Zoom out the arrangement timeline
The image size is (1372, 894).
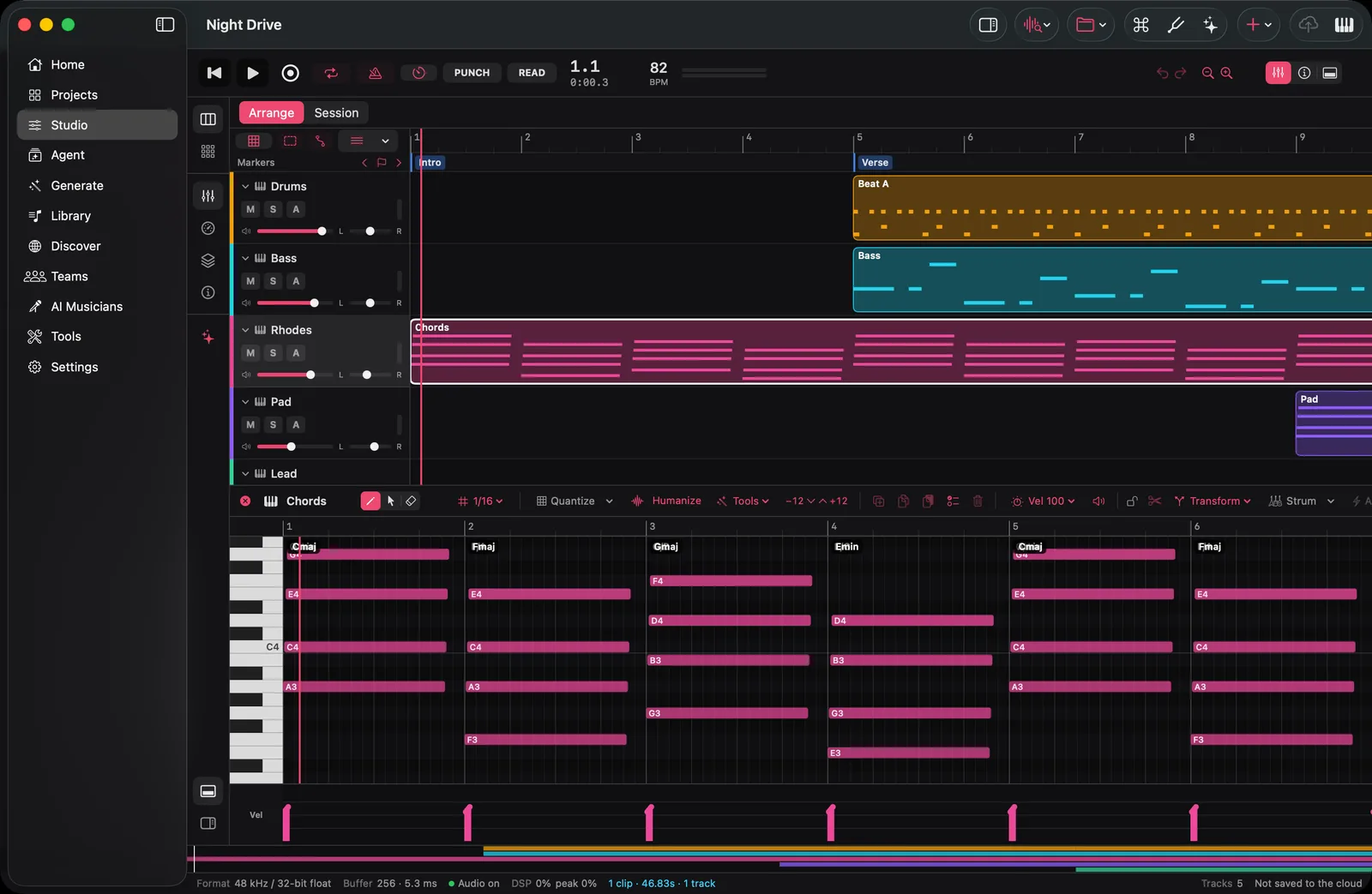(x=1207, y=73)
